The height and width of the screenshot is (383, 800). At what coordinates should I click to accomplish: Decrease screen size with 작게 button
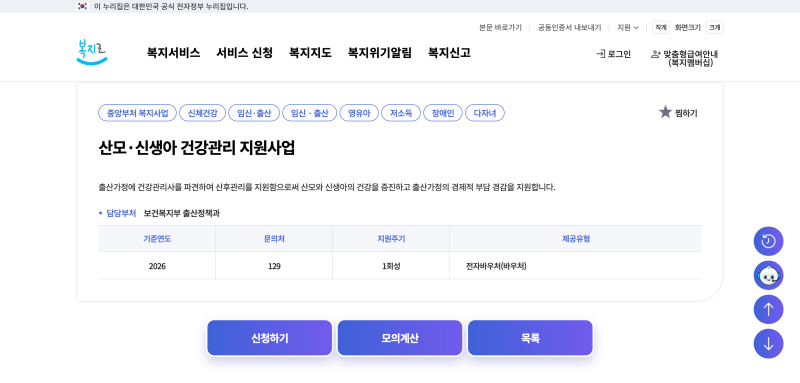pos(661,28)
